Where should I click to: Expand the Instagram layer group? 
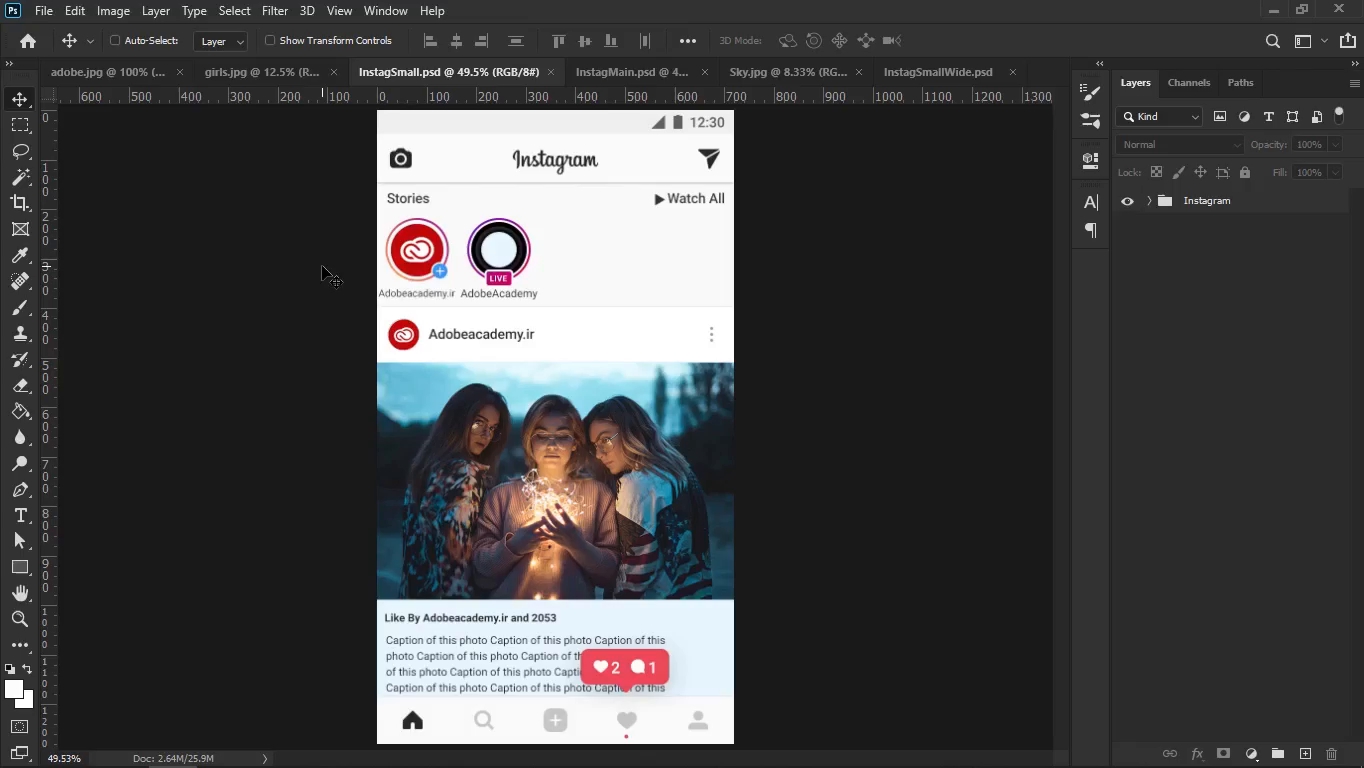(1149, 201)
